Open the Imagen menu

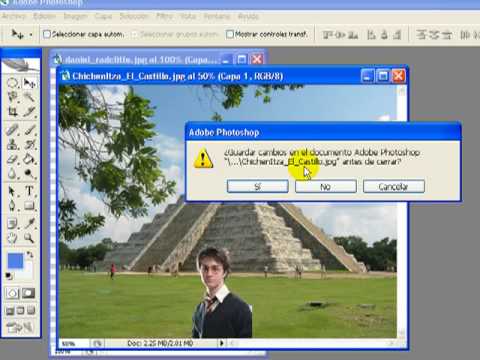point(75,16)
